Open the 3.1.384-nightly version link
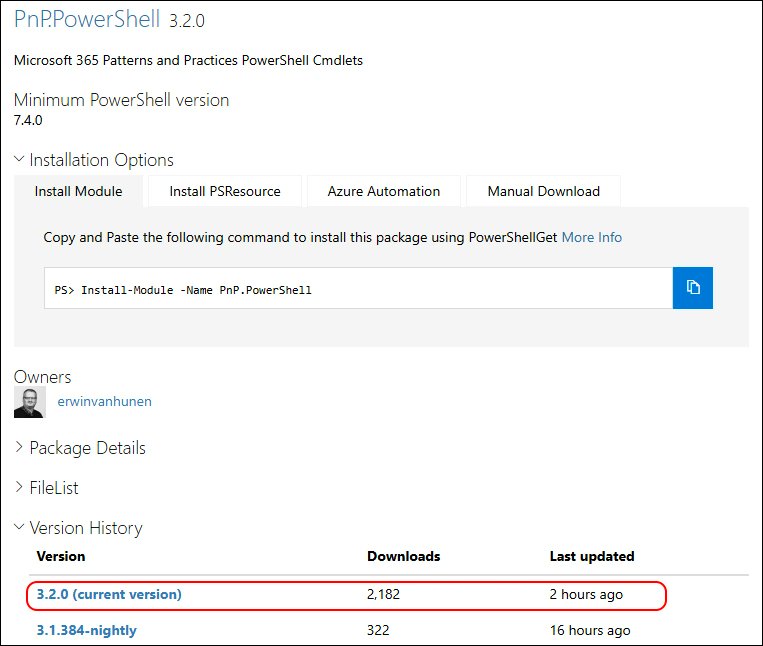This screenshot has width=763, height=646. click(x=87, y=630)
